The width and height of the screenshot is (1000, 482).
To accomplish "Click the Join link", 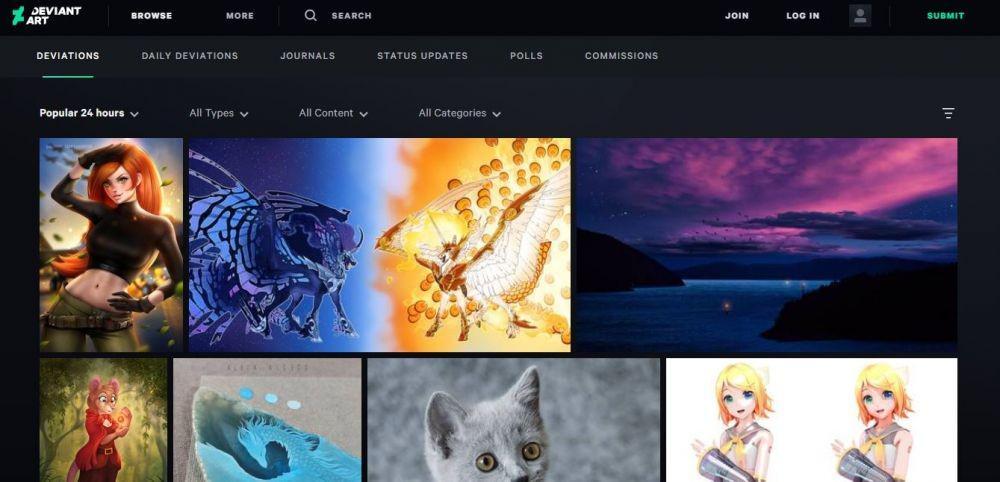I will (x=737, y=16).
